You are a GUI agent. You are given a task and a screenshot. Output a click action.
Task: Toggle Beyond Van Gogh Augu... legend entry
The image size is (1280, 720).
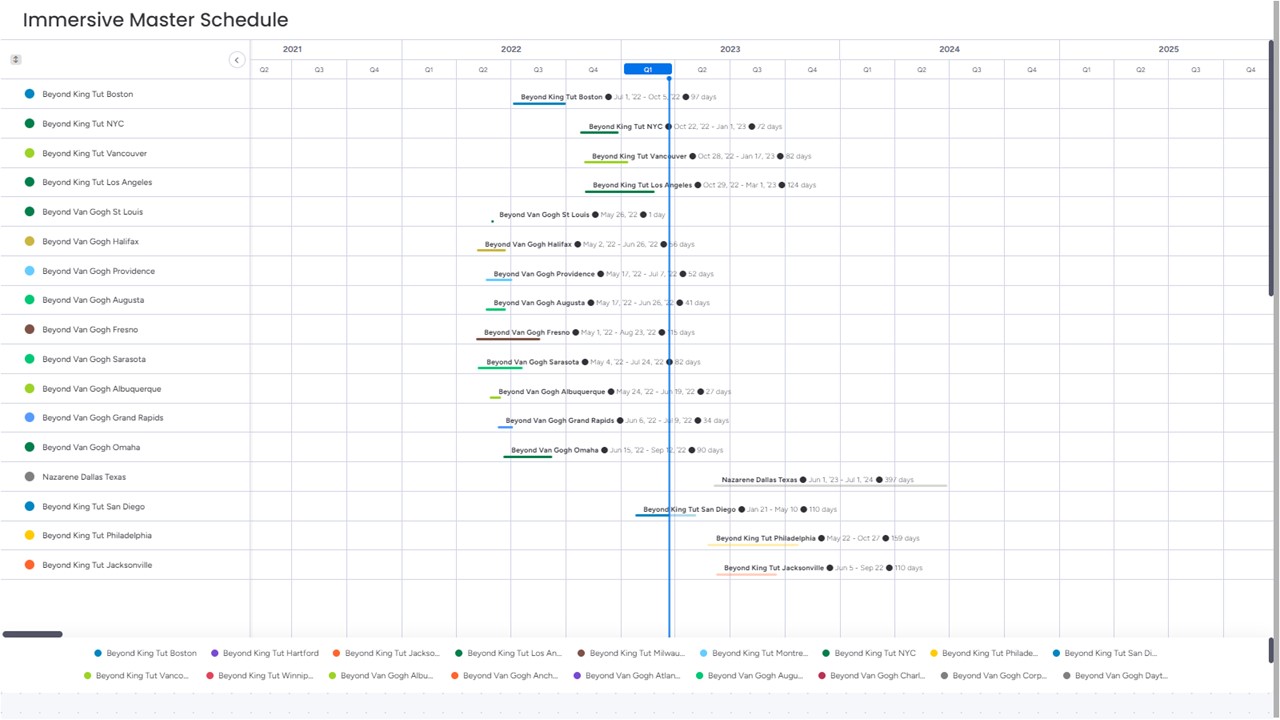coord(749,676)
